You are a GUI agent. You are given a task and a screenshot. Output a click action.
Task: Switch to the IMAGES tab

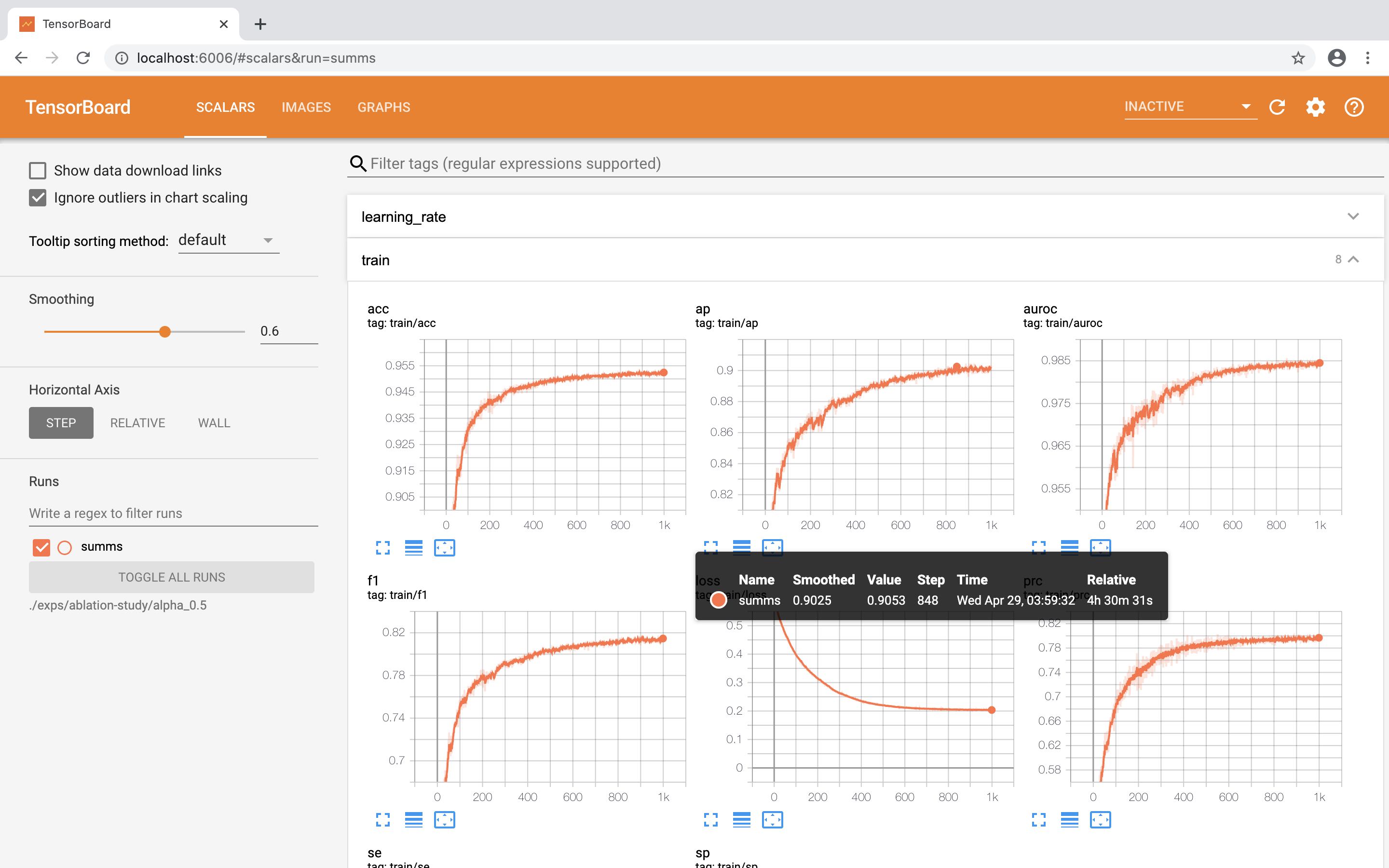click(x=306, y=108)
